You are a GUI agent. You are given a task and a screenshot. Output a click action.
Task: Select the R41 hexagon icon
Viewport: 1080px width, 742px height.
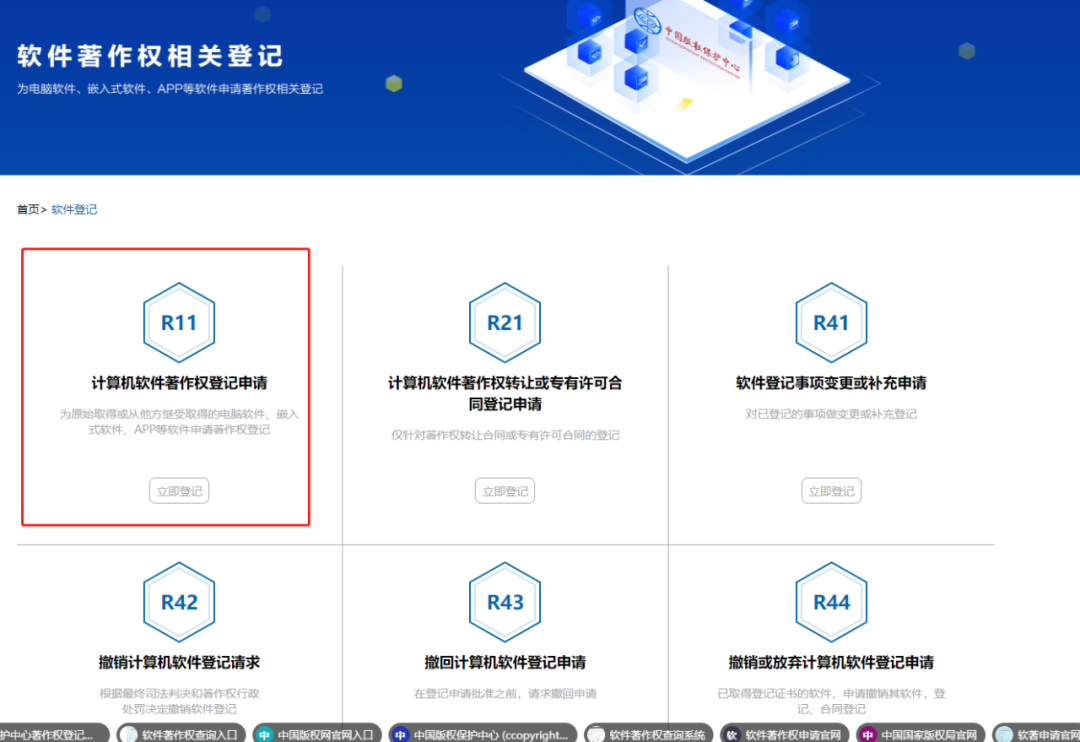(x=831, y=322)
